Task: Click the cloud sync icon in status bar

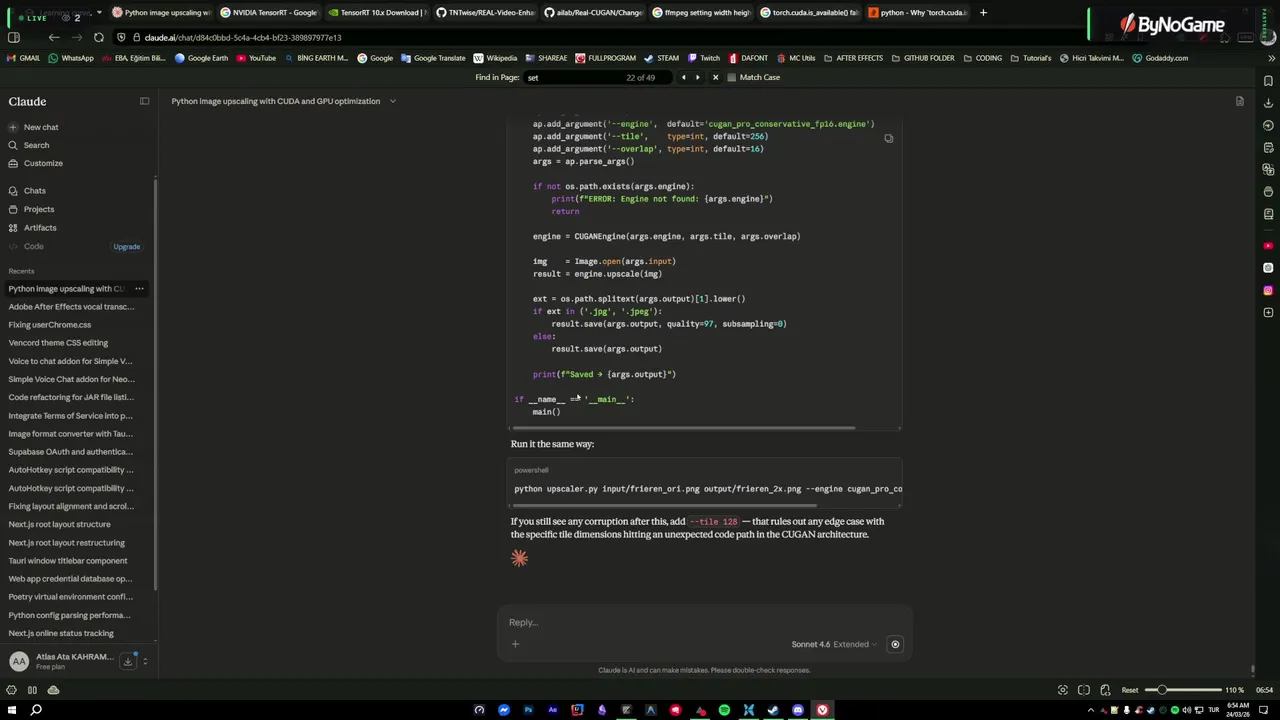Action: point(53,690)
